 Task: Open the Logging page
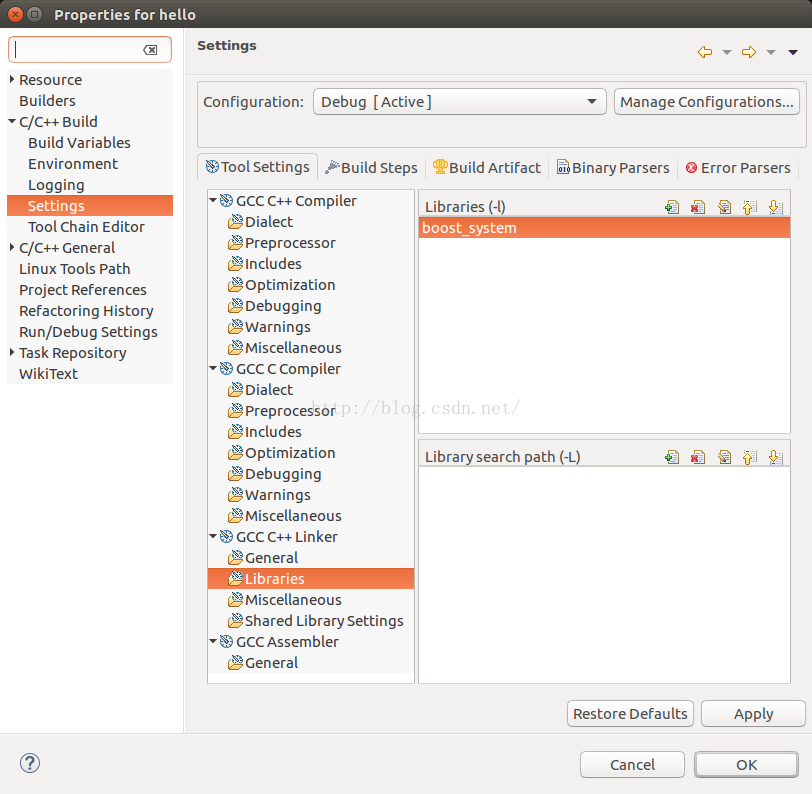tap(56, 185)
